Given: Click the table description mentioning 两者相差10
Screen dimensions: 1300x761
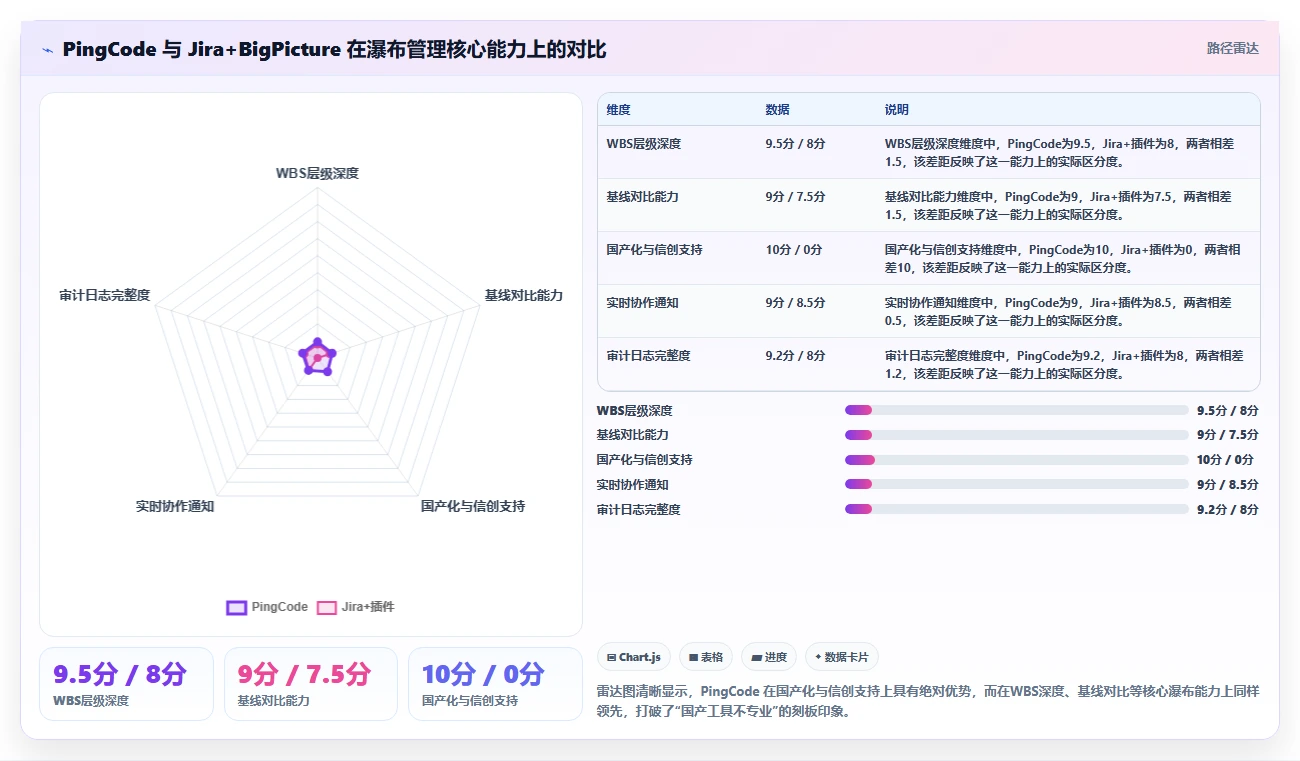Looking at the screenshot, I should [x=1063, y=259].
